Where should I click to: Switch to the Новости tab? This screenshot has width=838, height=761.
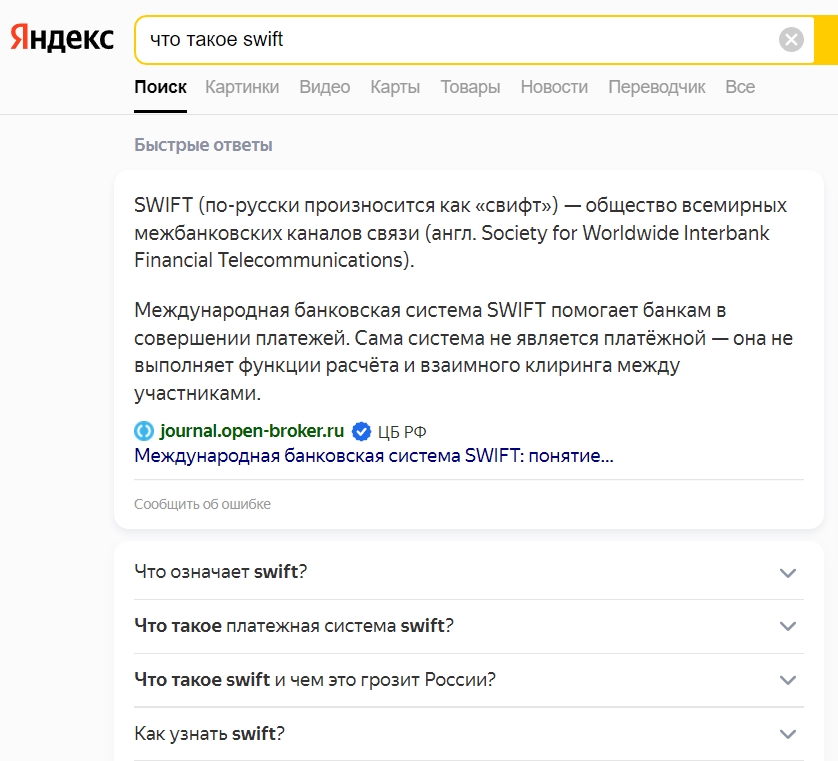551,87
